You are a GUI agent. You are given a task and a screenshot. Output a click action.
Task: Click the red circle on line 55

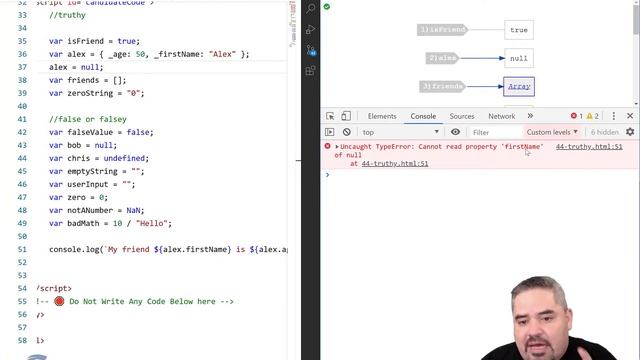59,301
